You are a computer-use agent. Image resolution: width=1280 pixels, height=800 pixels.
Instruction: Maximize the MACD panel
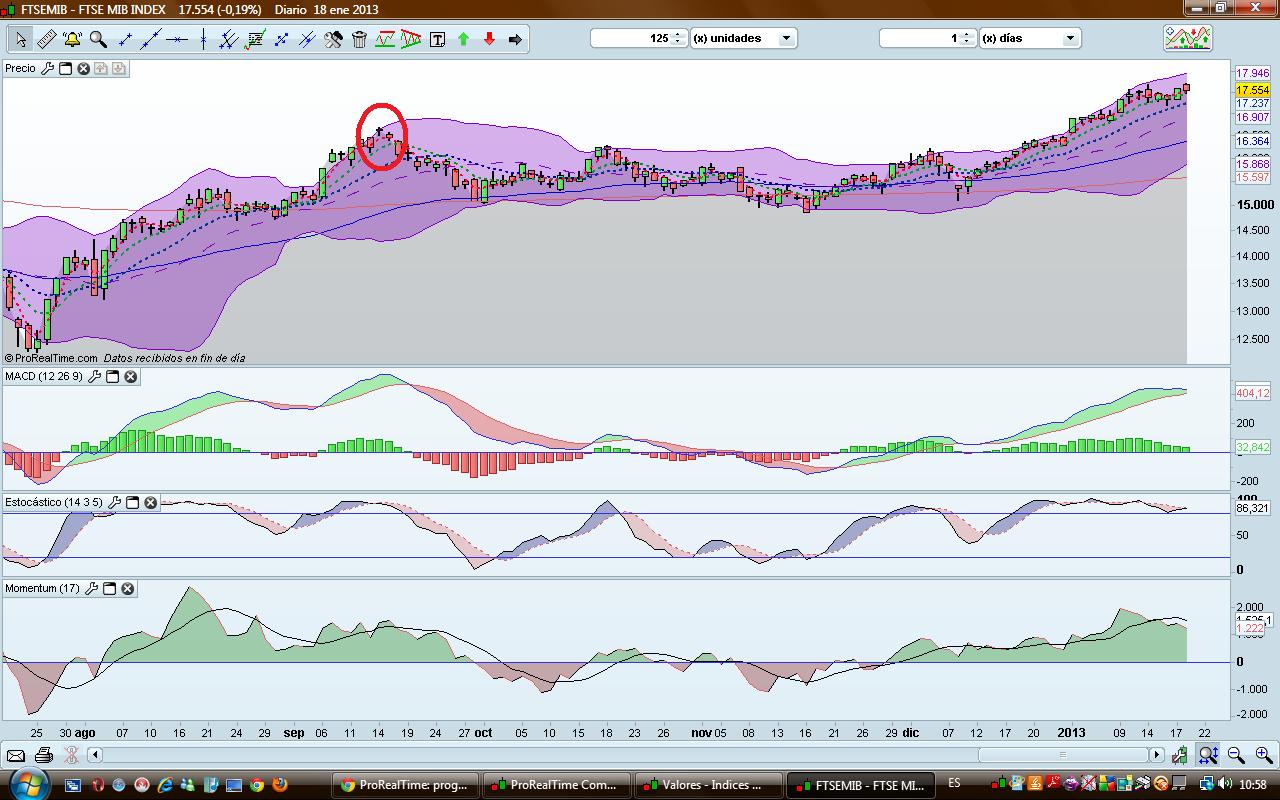click(112, 377)
